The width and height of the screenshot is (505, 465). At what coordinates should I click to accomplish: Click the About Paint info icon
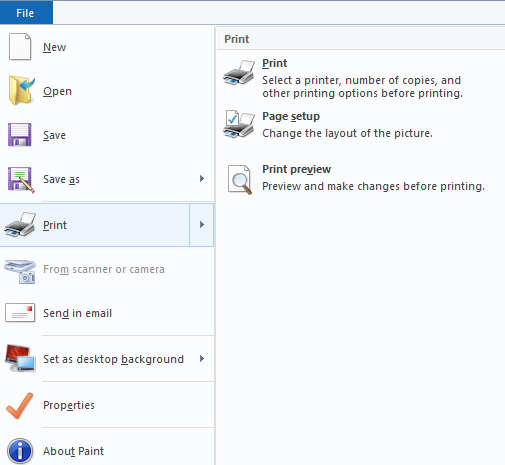[20, 451]
